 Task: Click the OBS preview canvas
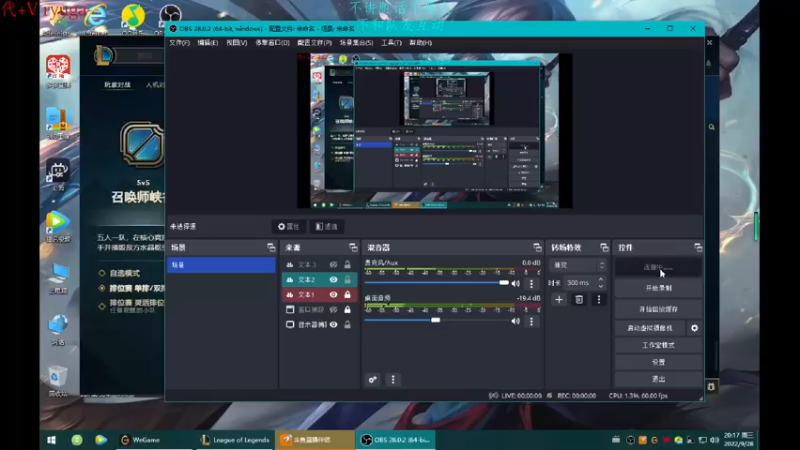click(x=435, y=131)
